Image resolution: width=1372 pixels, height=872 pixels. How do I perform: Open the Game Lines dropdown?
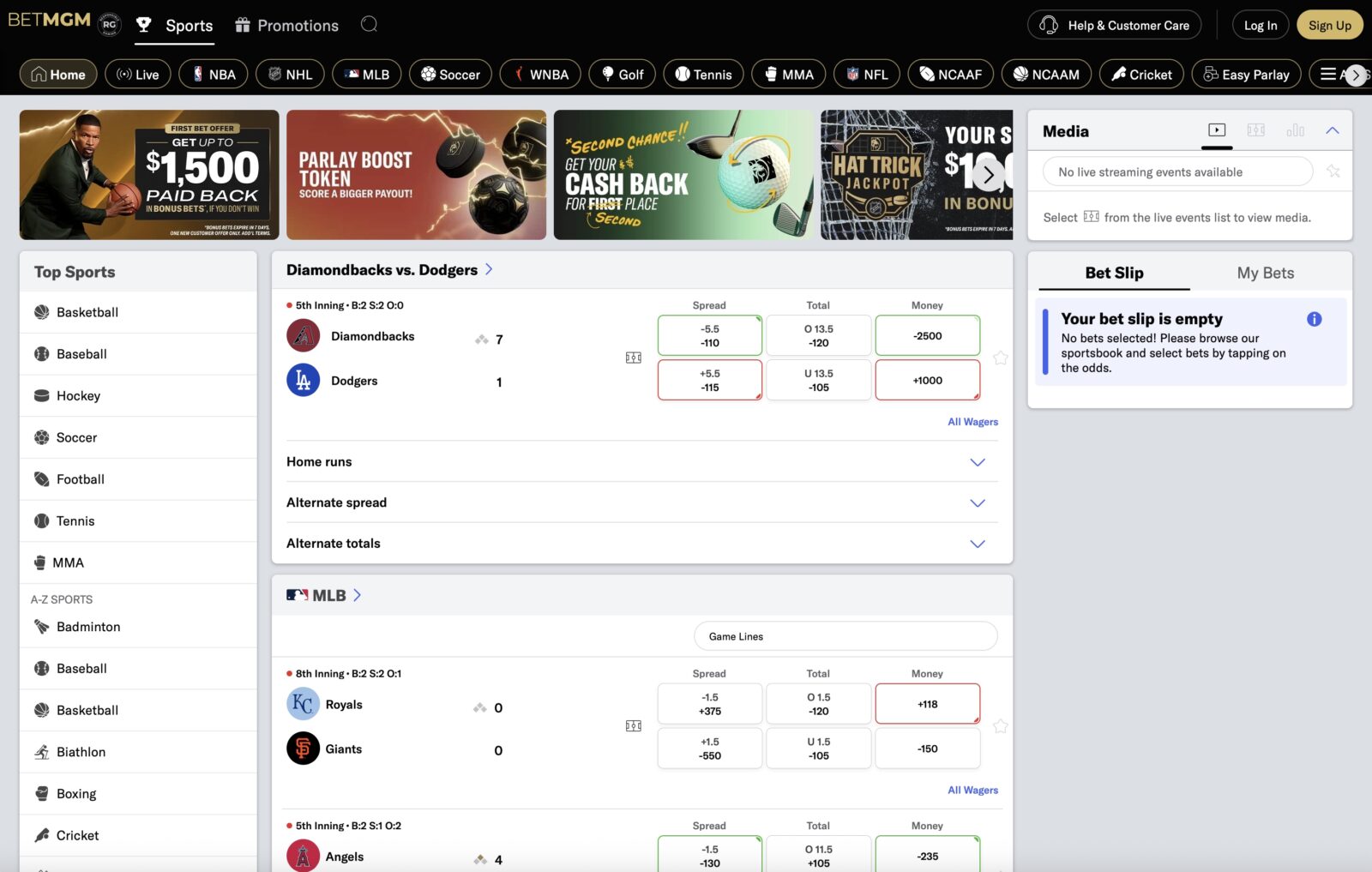[845, 636]
